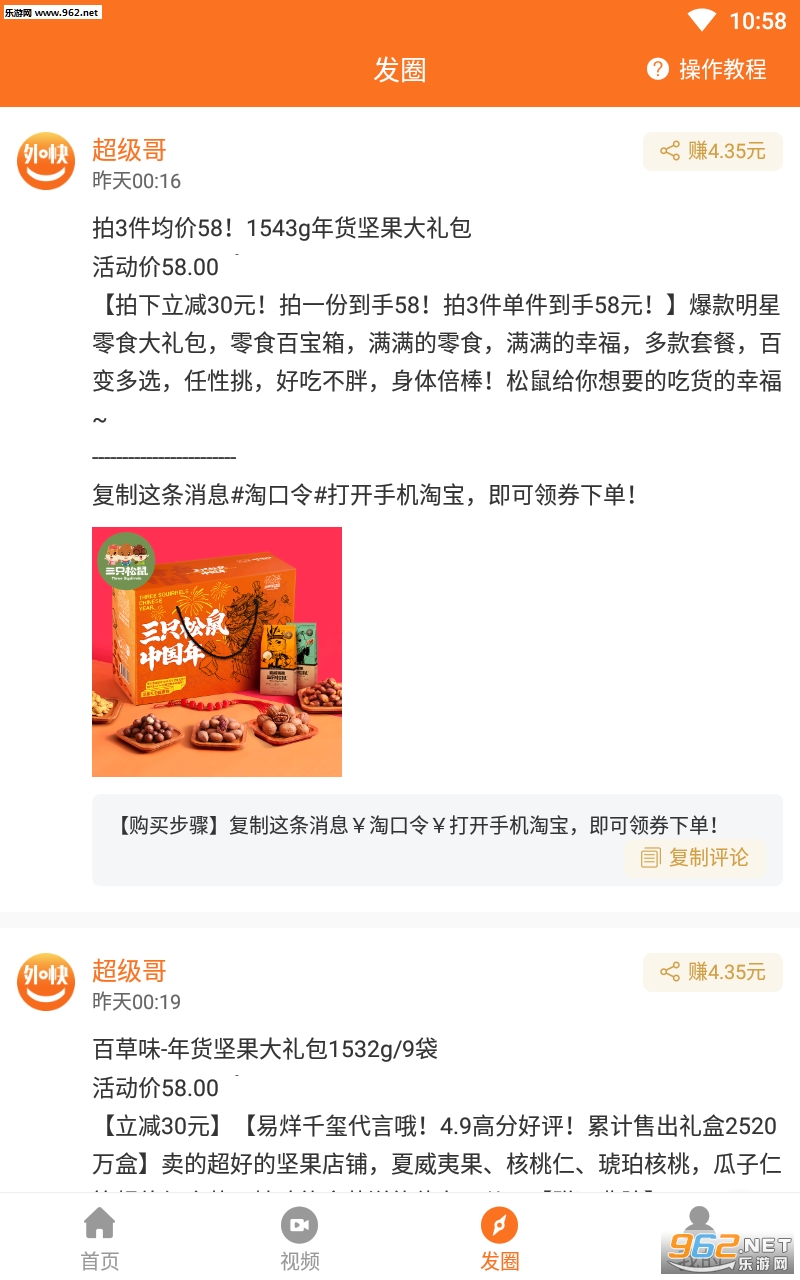Viewport: 800px width, 1280px height.
Task: Tap the share icon in the first post's 赚4.35元 button
Action: [670, 152]
